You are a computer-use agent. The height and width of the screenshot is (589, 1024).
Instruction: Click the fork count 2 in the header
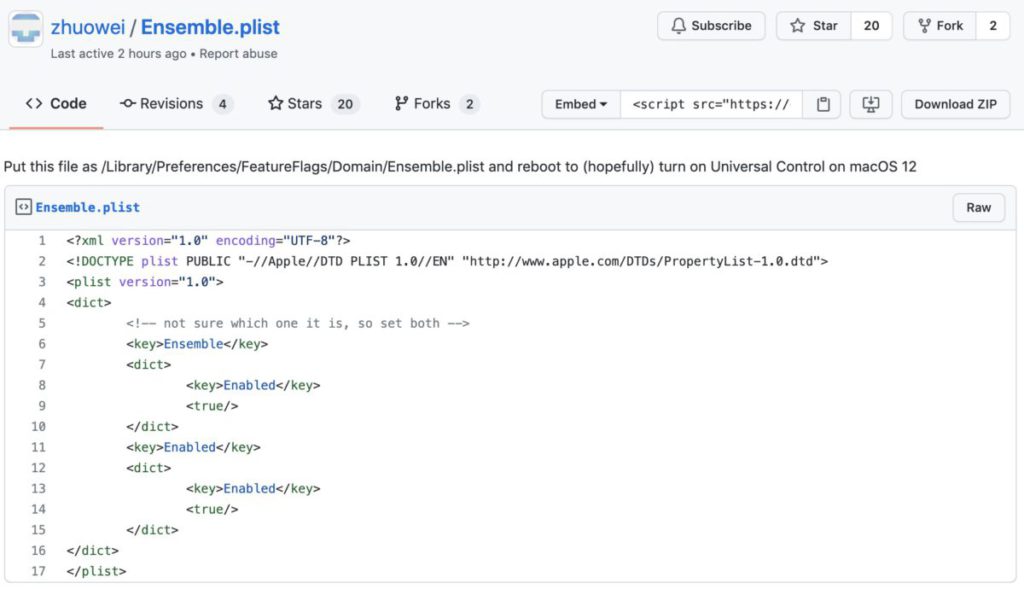tap(993, 26)
